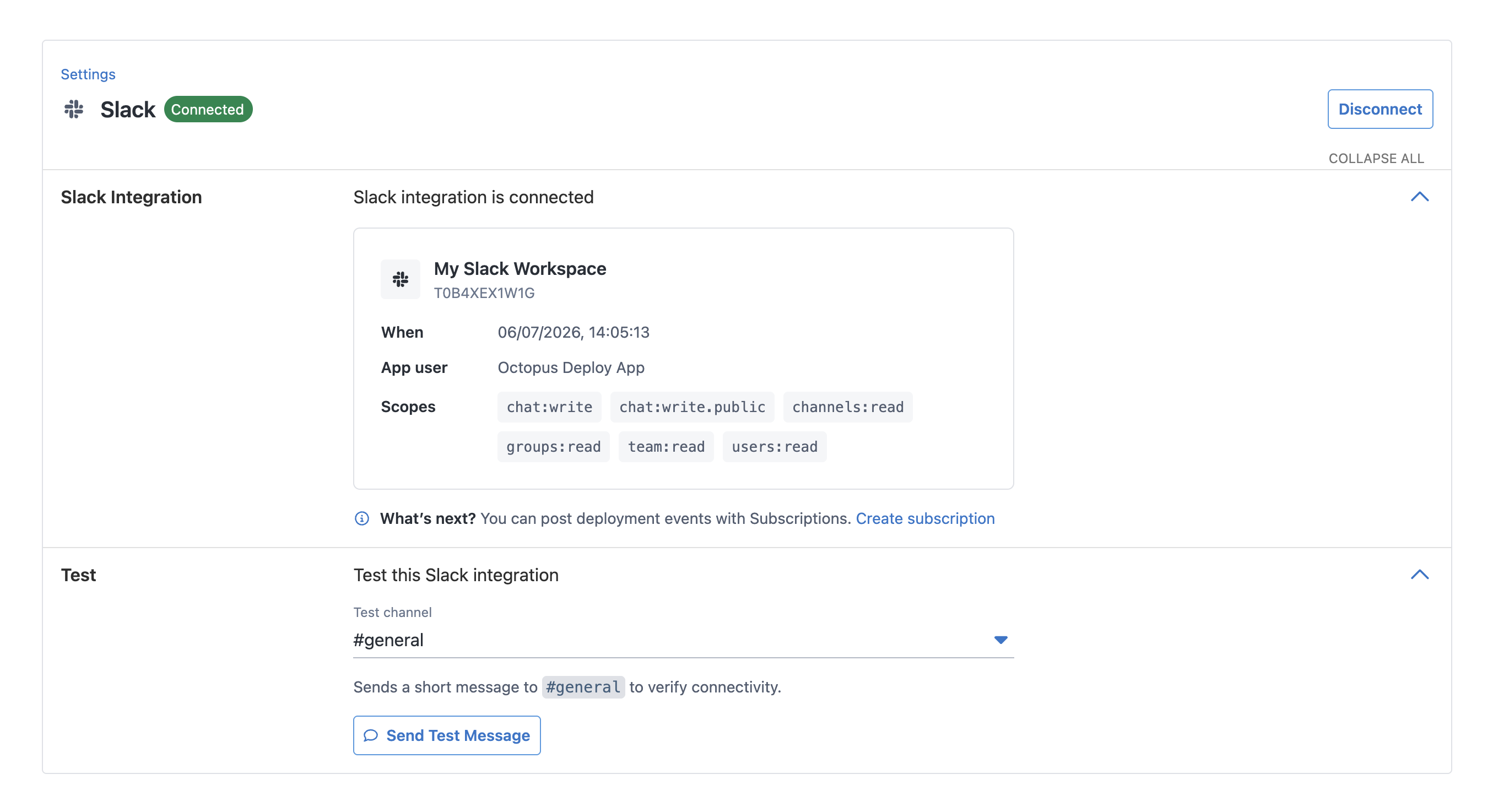Click the Test section heading
This screenshot has height=812, width=1493.
pyautogui.click(x=78, y=575)
